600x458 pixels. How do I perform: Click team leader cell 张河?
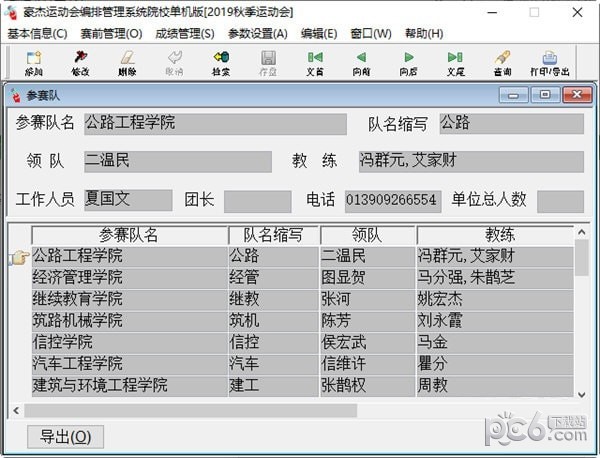[x=368, y=299]
